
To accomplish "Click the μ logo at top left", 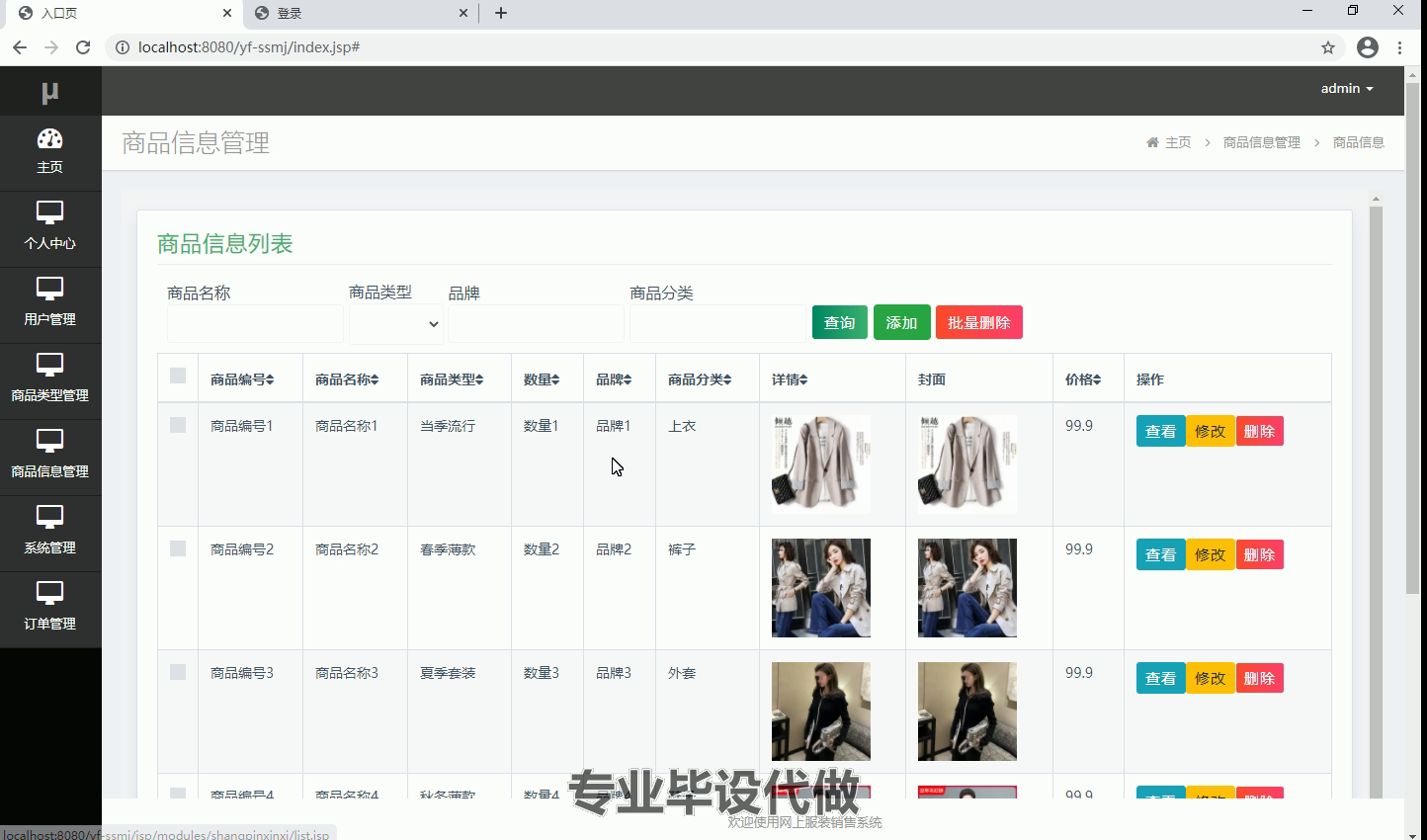I will [49, 92].
